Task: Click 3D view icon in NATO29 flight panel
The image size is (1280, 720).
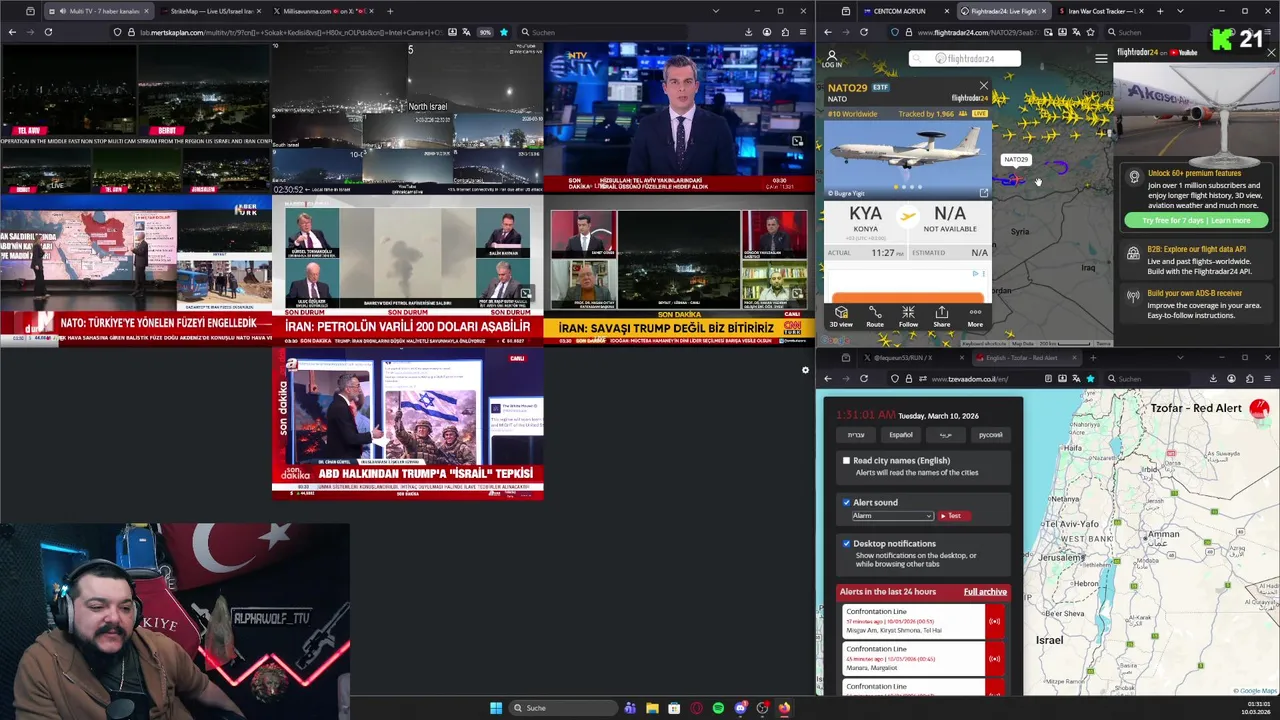Action: [841, 316]
